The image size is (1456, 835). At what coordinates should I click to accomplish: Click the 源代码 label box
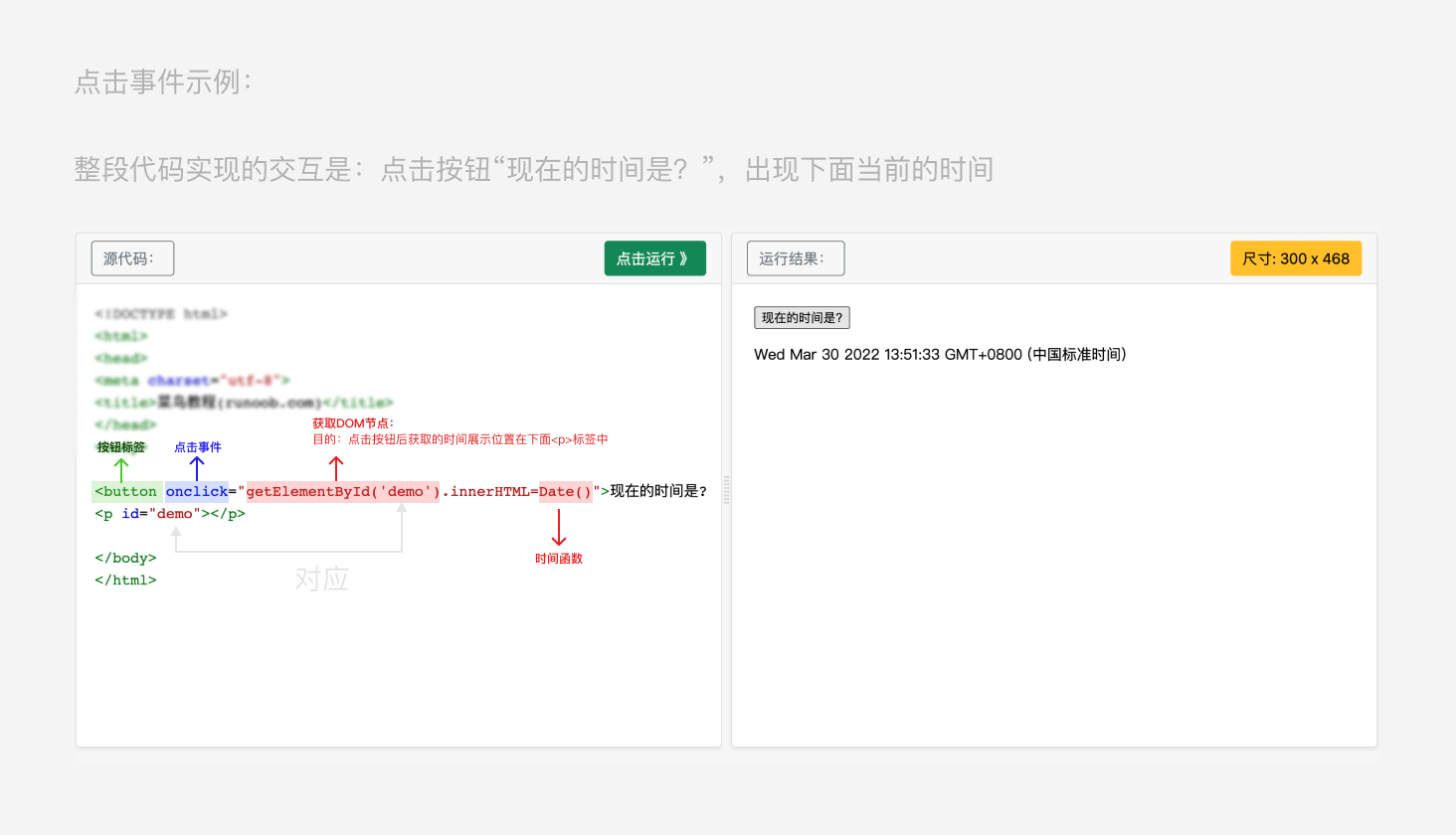[x=132, y=258]
